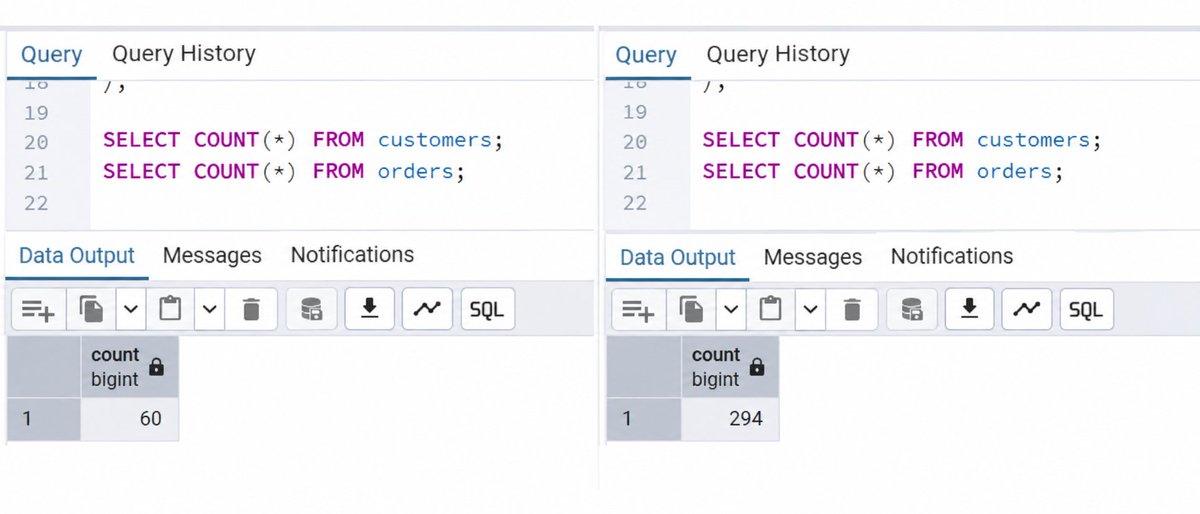Screen dimensions: 1200x514
Task: Click select-all corner cell in right grid
Action: (x=644, y=367)
